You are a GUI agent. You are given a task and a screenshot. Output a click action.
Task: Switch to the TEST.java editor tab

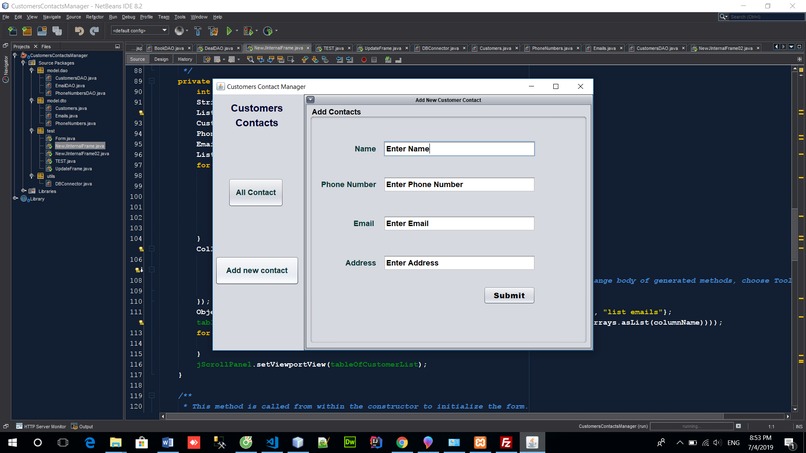pos(333,48)
